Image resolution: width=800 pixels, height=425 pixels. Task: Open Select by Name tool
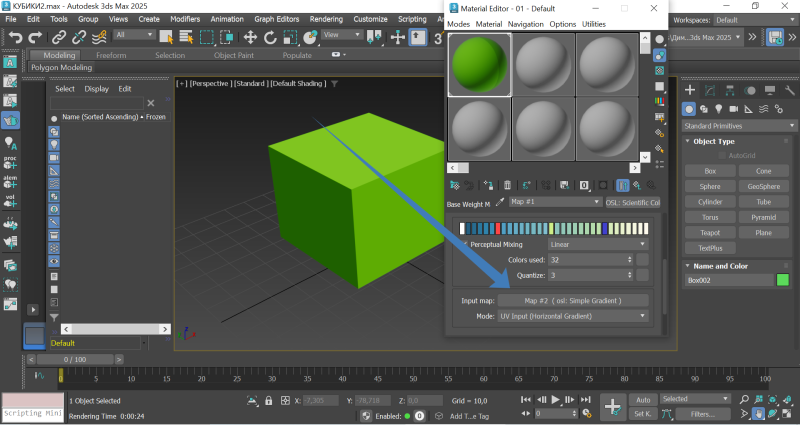coord(186,37)
